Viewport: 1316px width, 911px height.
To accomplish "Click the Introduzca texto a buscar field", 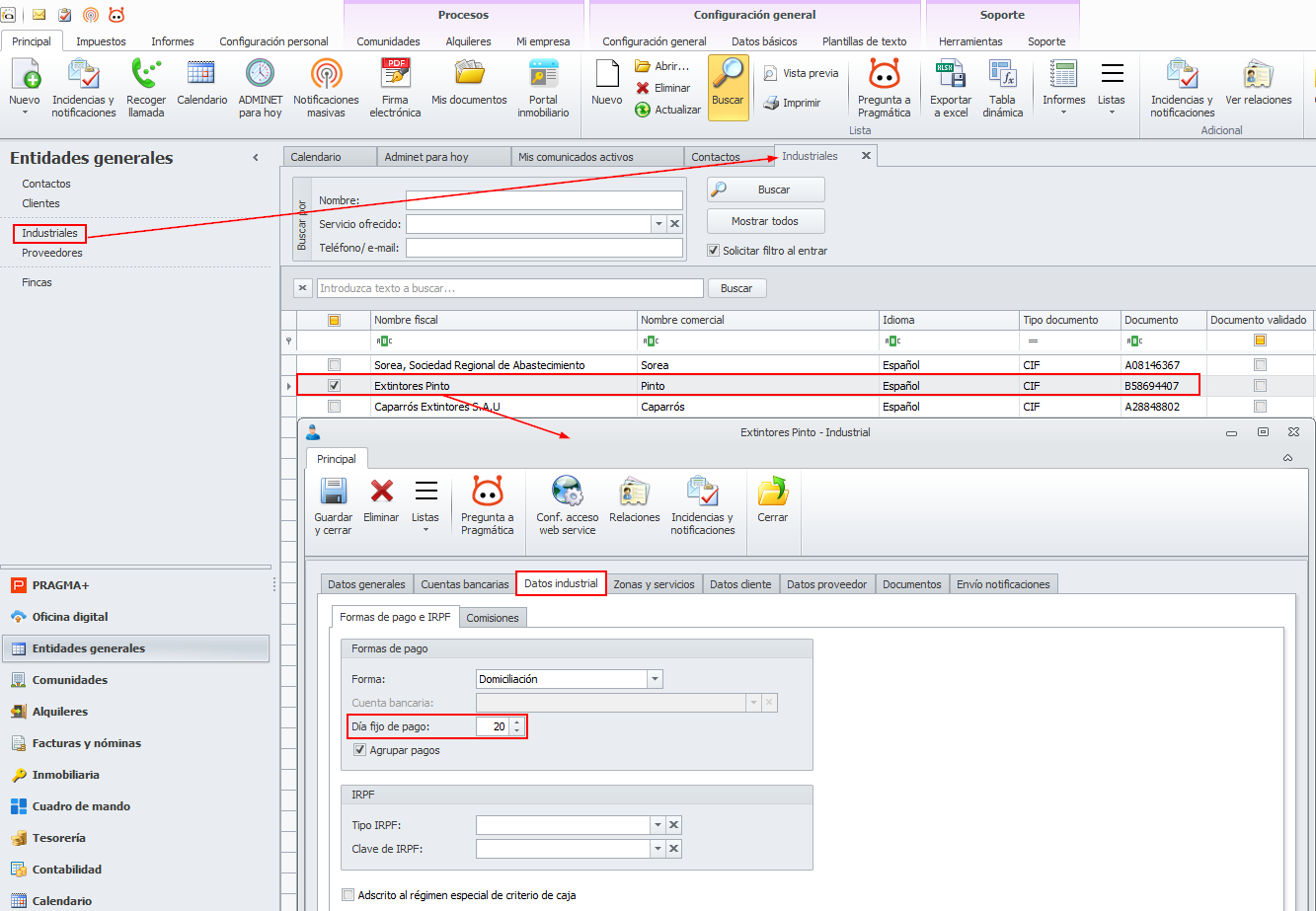I will tap(509, 288).
